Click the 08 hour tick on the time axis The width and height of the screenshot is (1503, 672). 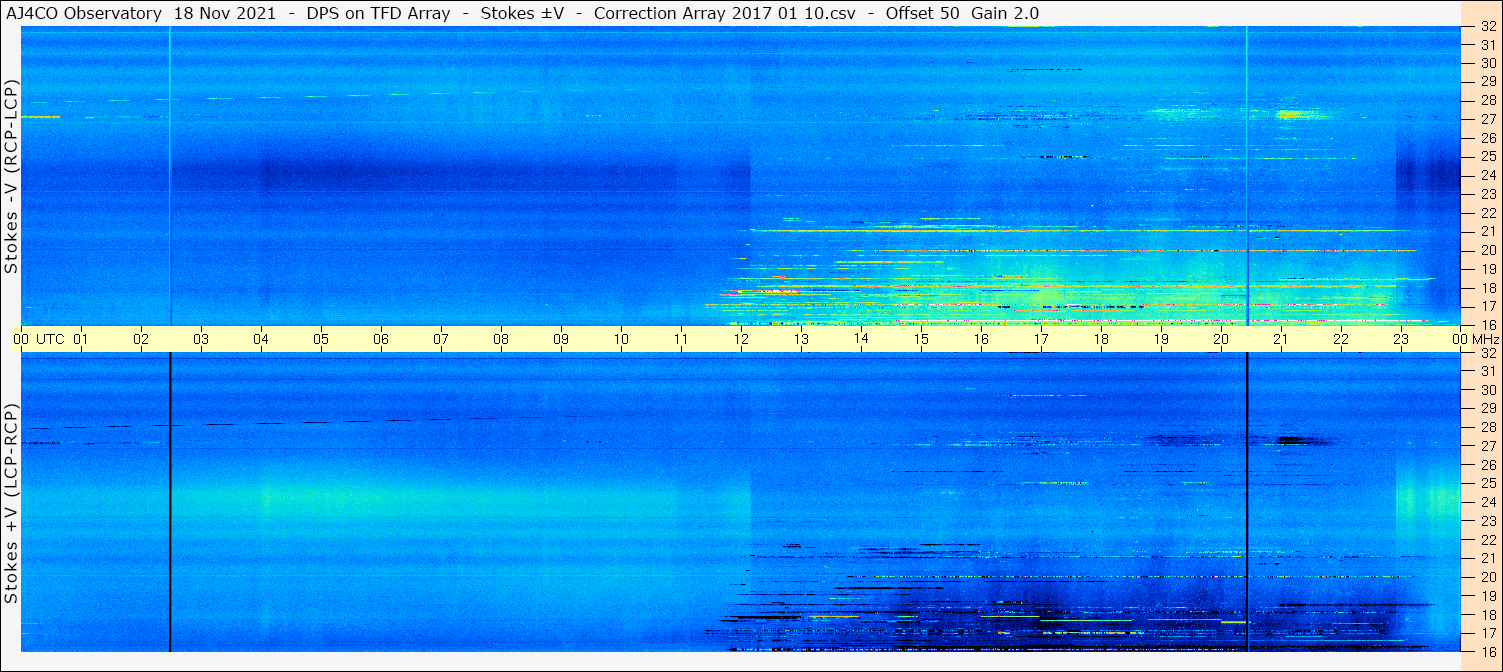[x=501, y=339]
